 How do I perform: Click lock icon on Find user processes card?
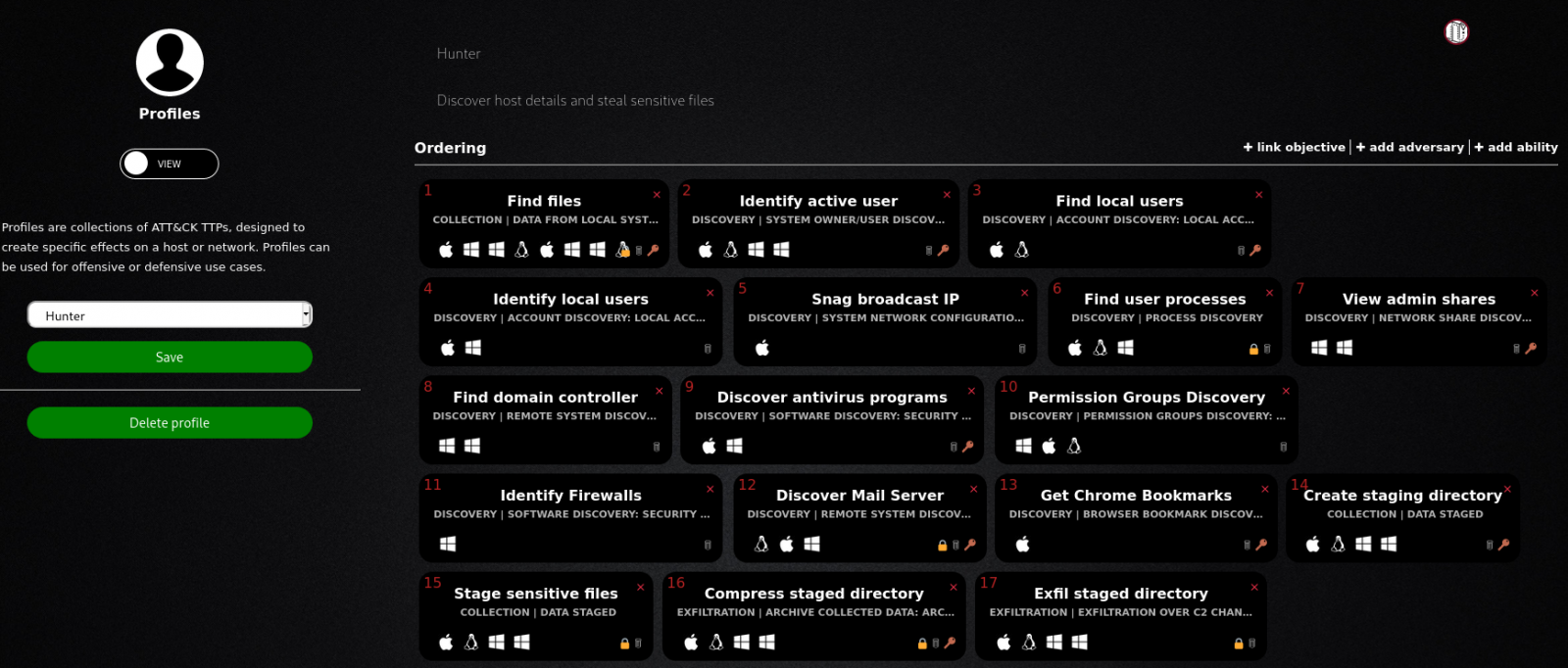1253,349
